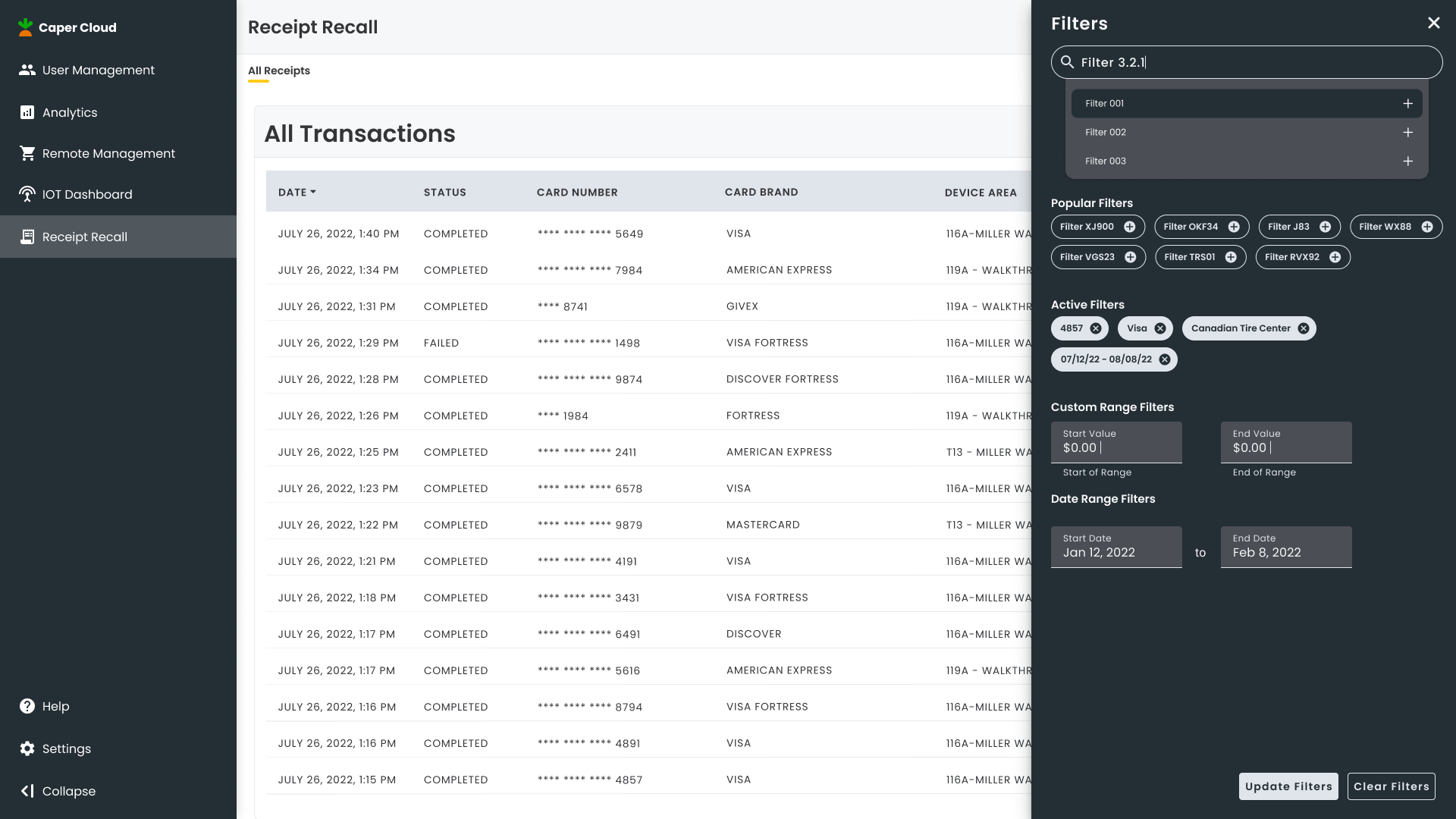Add Filter 003 using its plus icon
1456x819 pixels.
coord(1407,162)
